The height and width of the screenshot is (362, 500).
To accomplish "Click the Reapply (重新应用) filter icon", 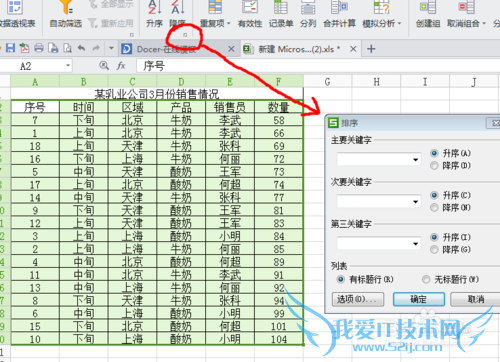I will tap(92, 23).
